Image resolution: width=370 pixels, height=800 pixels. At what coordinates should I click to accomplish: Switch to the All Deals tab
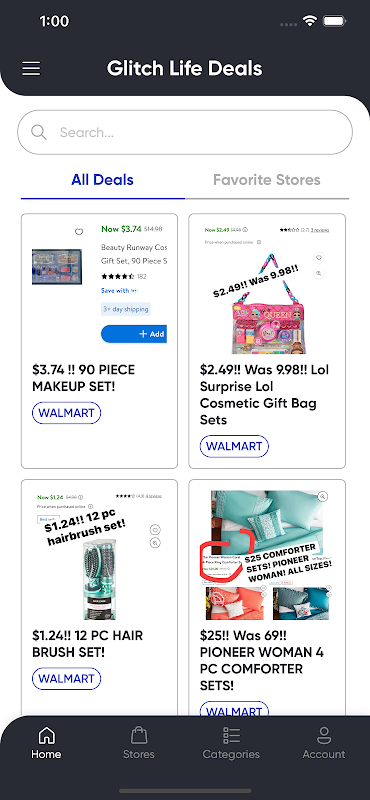(103, 180)
